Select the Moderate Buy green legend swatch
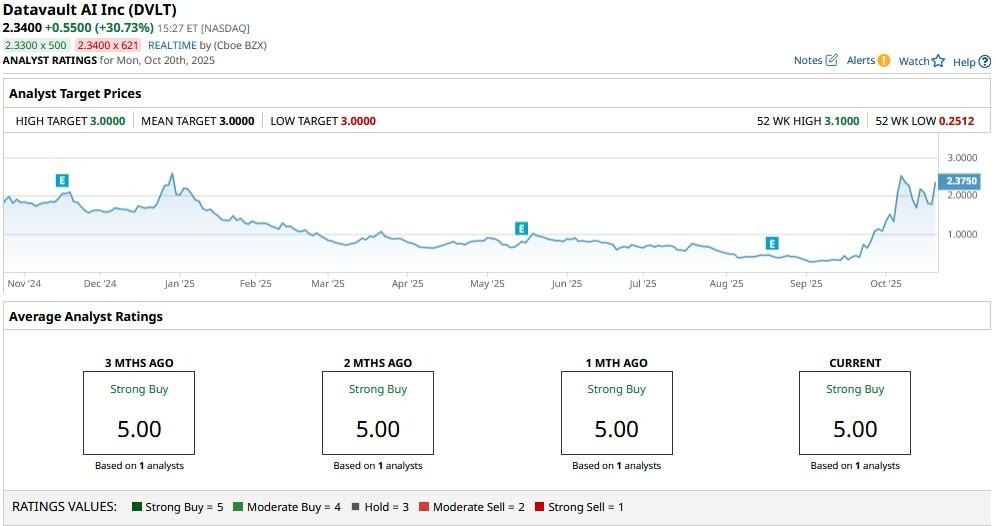The width and height of the screenshot is (996, 526). tap(238, 507)
